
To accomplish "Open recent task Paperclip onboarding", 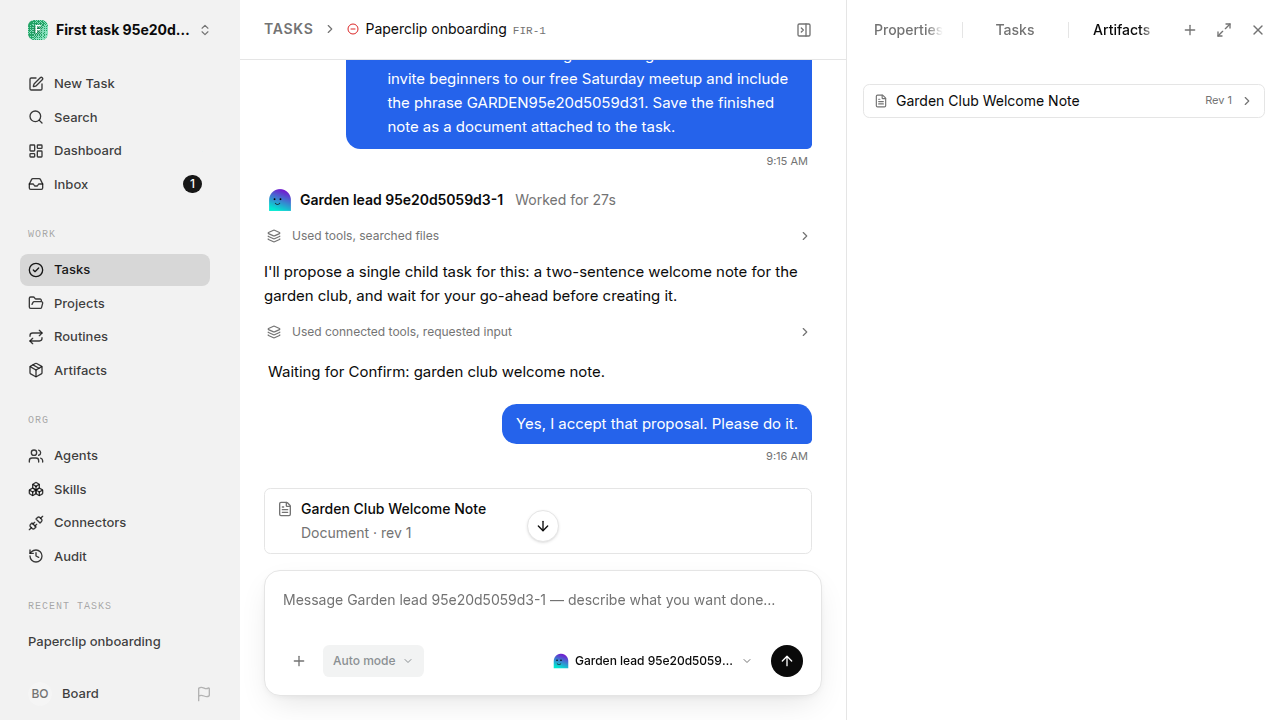I will click(x=115, y=641).
